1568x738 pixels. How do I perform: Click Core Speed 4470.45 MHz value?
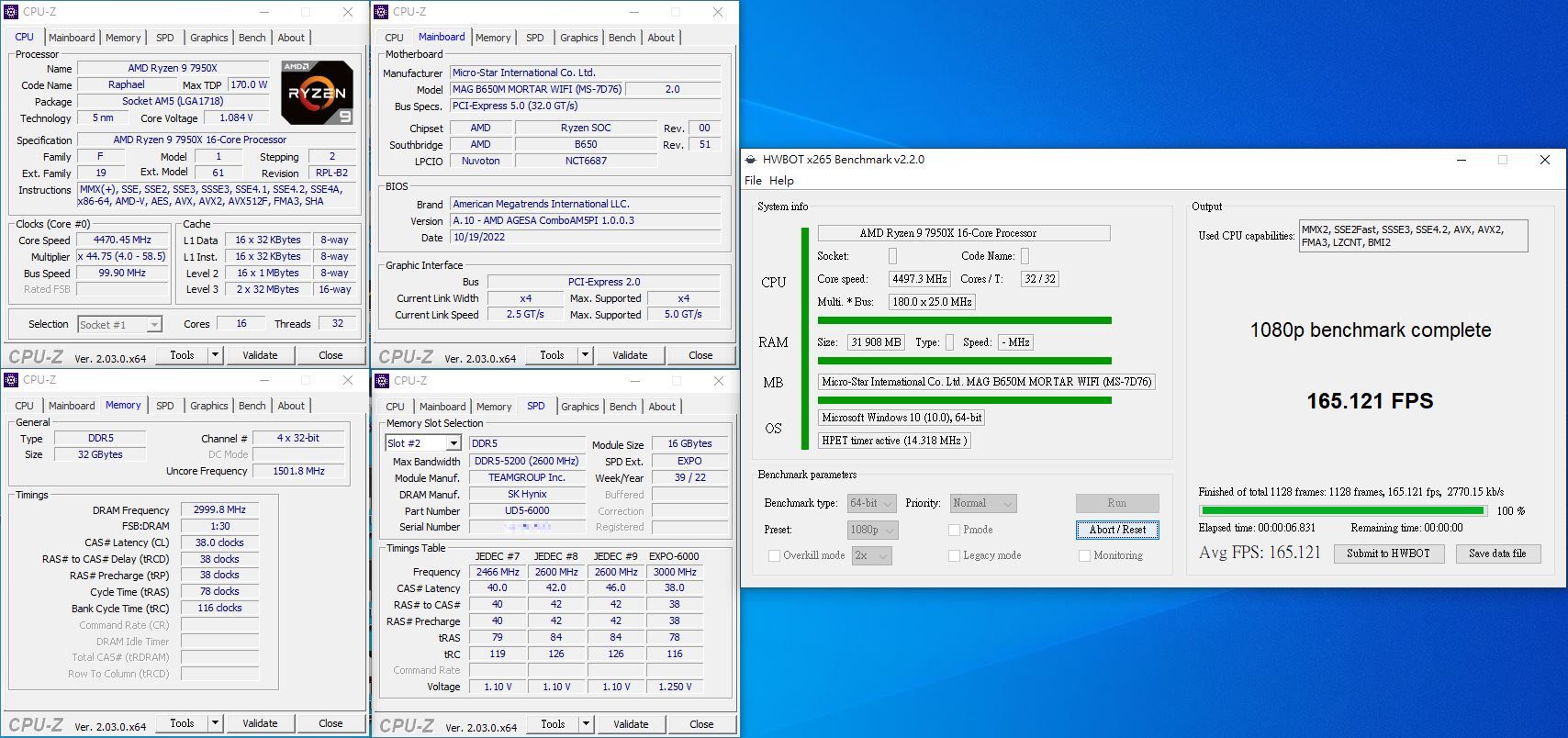click(x=122, y=240)
